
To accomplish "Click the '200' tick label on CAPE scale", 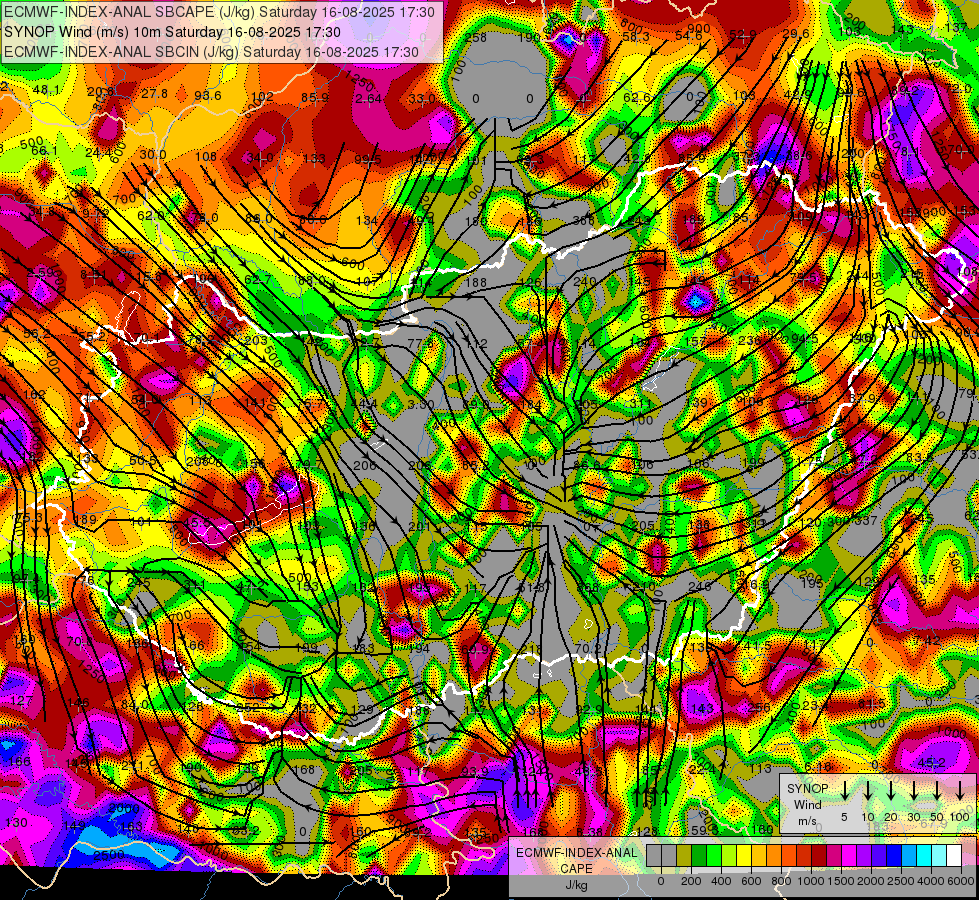I will 691,881.
